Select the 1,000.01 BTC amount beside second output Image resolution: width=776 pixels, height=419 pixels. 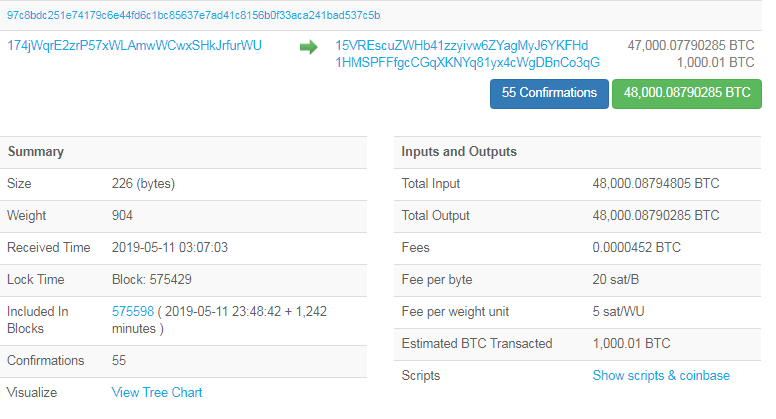[x=715, y=62]
